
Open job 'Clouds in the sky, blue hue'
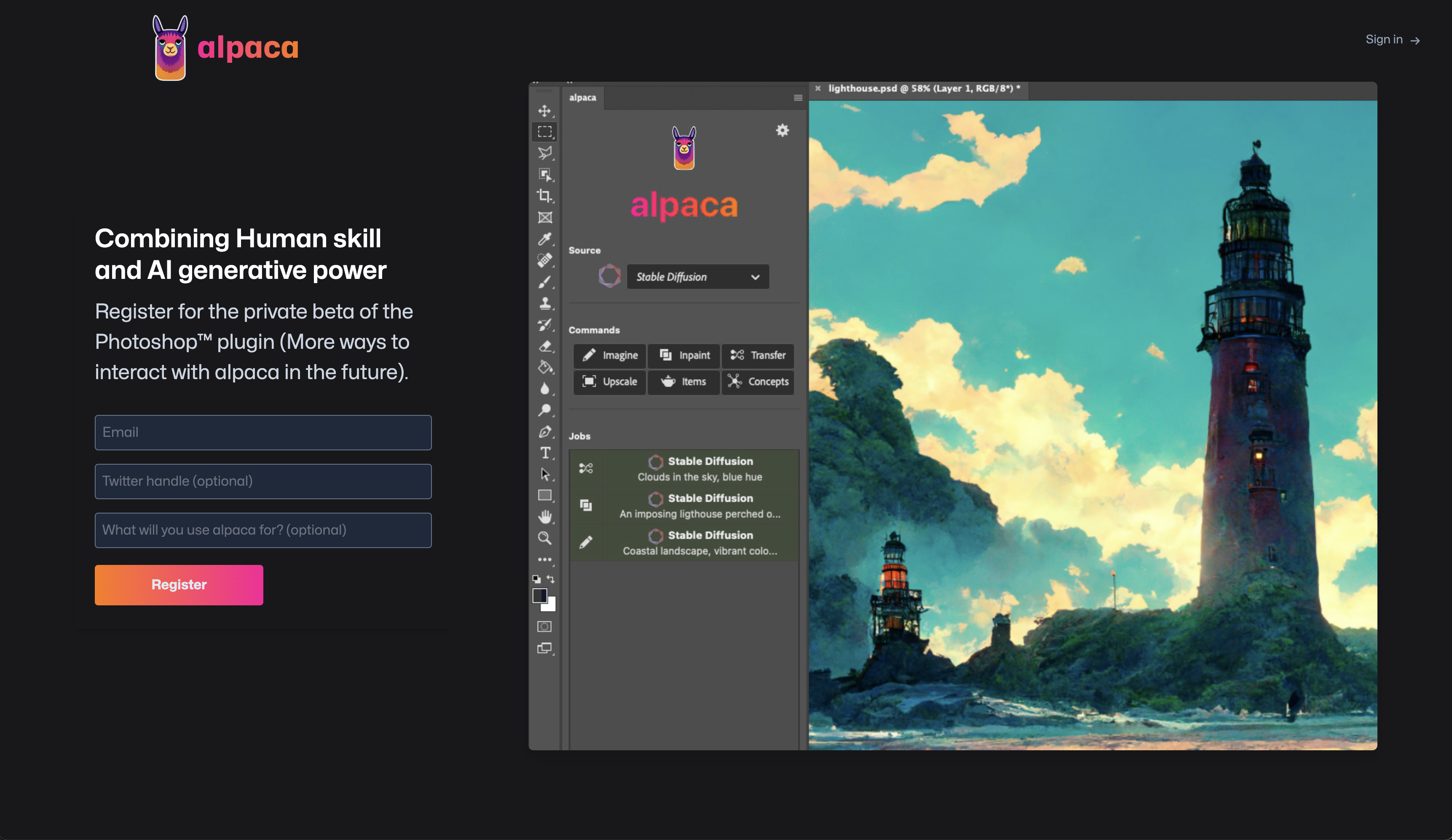[x=684, y=468]
